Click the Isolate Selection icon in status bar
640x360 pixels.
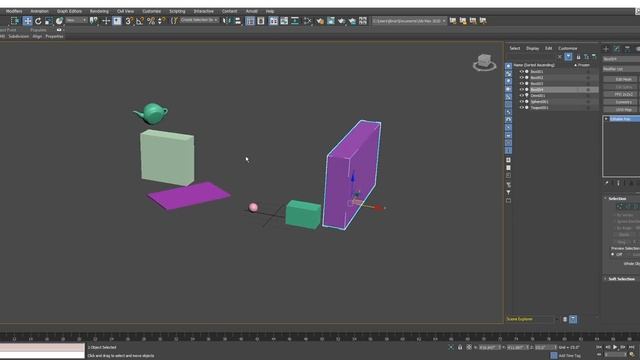point(451,347)
